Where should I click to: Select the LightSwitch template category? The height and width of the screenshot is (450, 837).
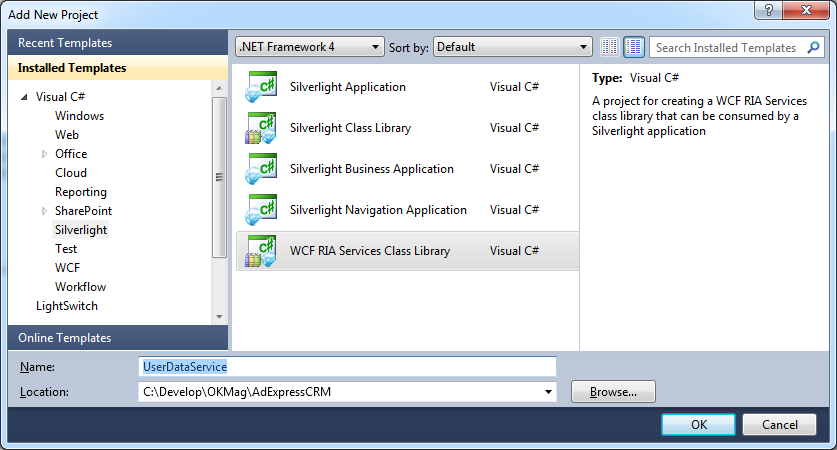[x=67, y=306]
